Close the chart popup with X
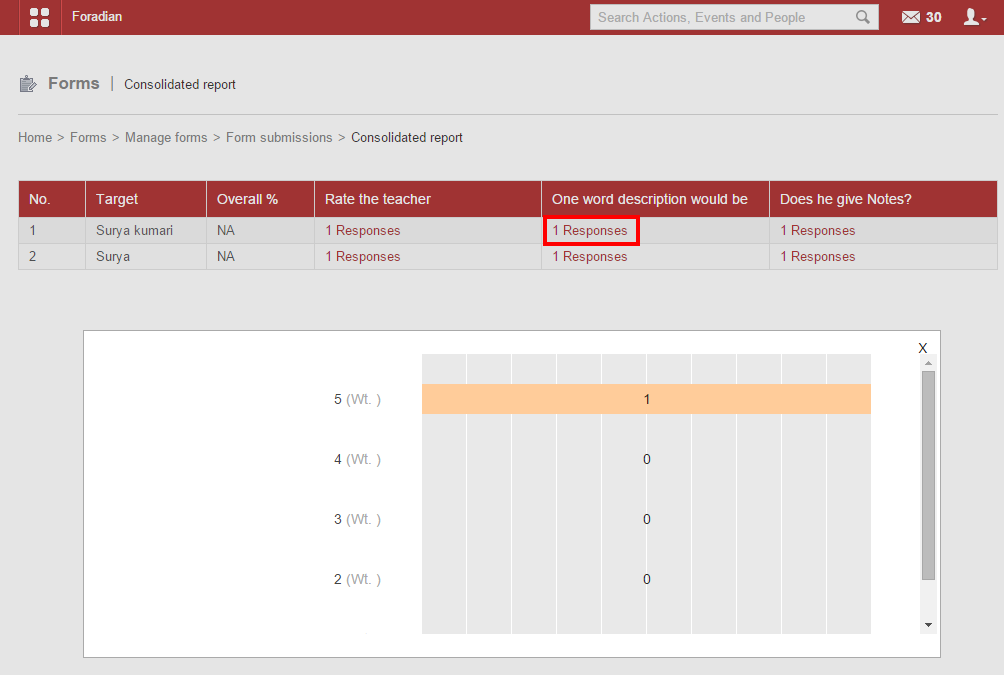 click(x=923, y=348)
